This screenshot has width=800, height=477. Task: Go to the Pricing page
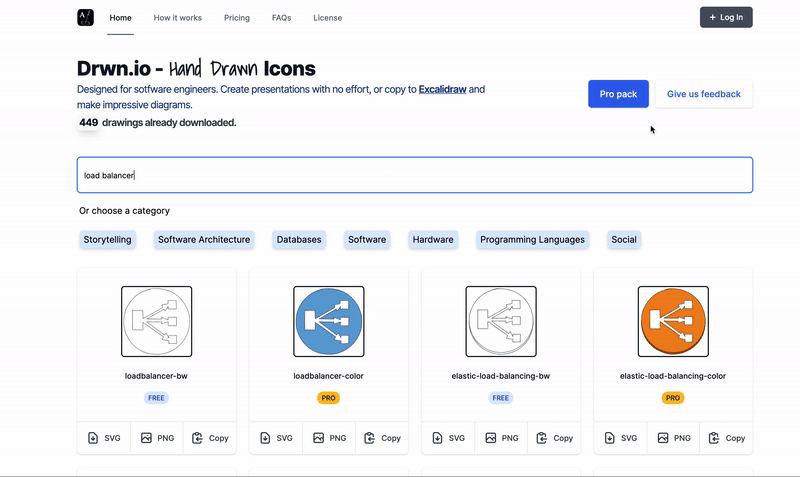point(237,18)
